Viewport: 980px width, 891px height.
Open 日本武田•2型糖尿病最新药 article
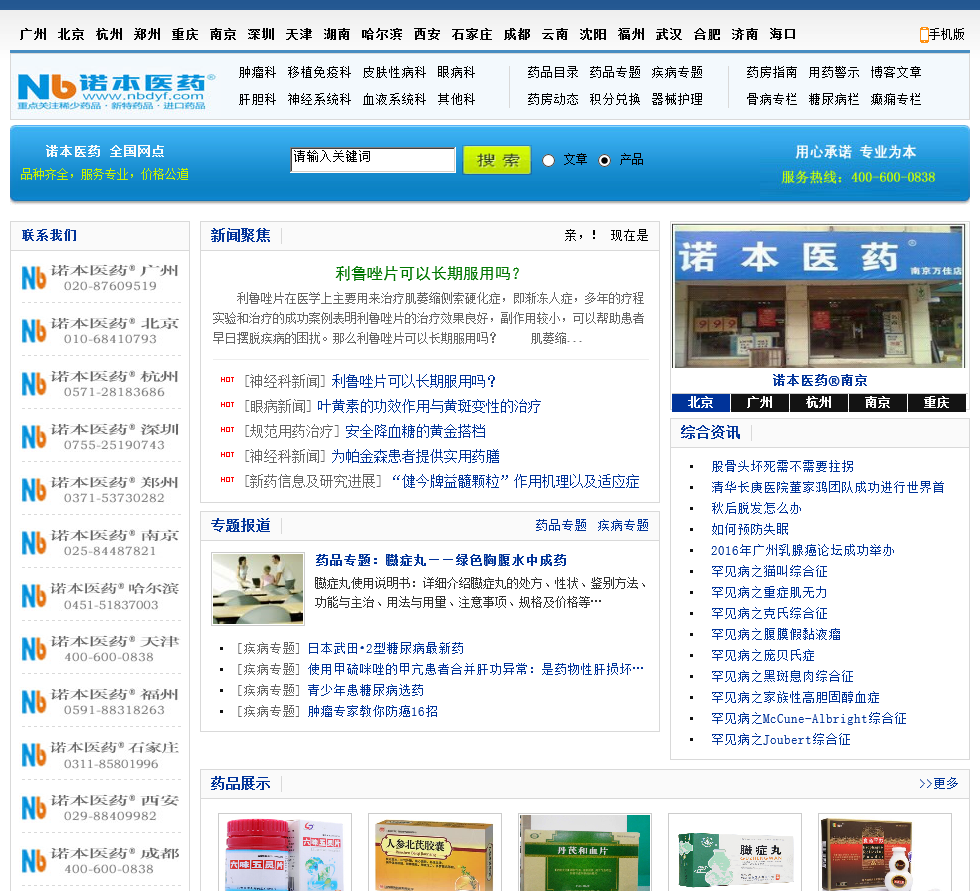(386, 649)
